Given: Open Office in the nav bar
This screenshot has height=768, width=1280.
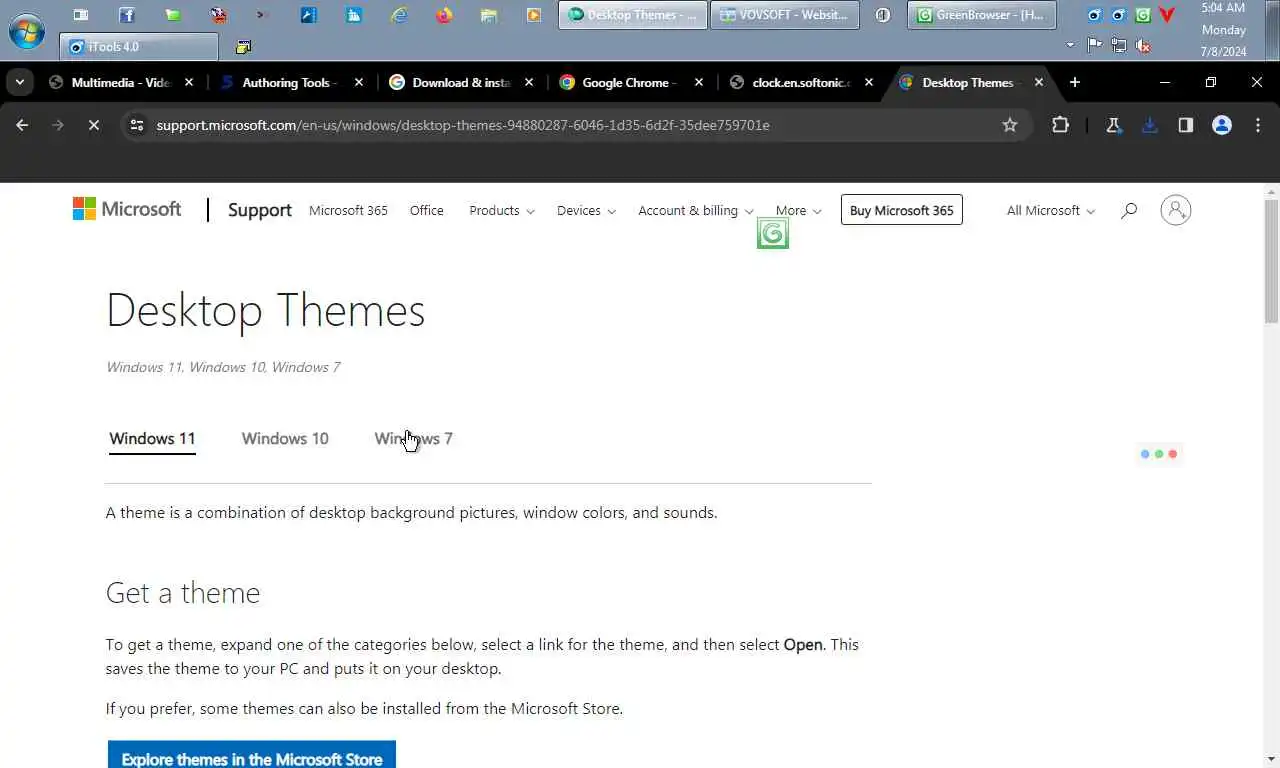Looking at the screenshot, I should [426, 210].
